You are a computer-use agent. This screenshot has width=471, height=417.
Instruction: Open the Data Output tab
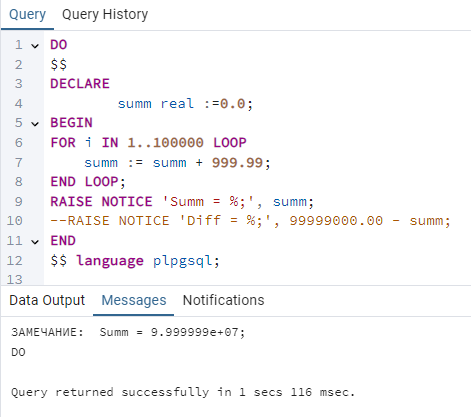point(47,300)
